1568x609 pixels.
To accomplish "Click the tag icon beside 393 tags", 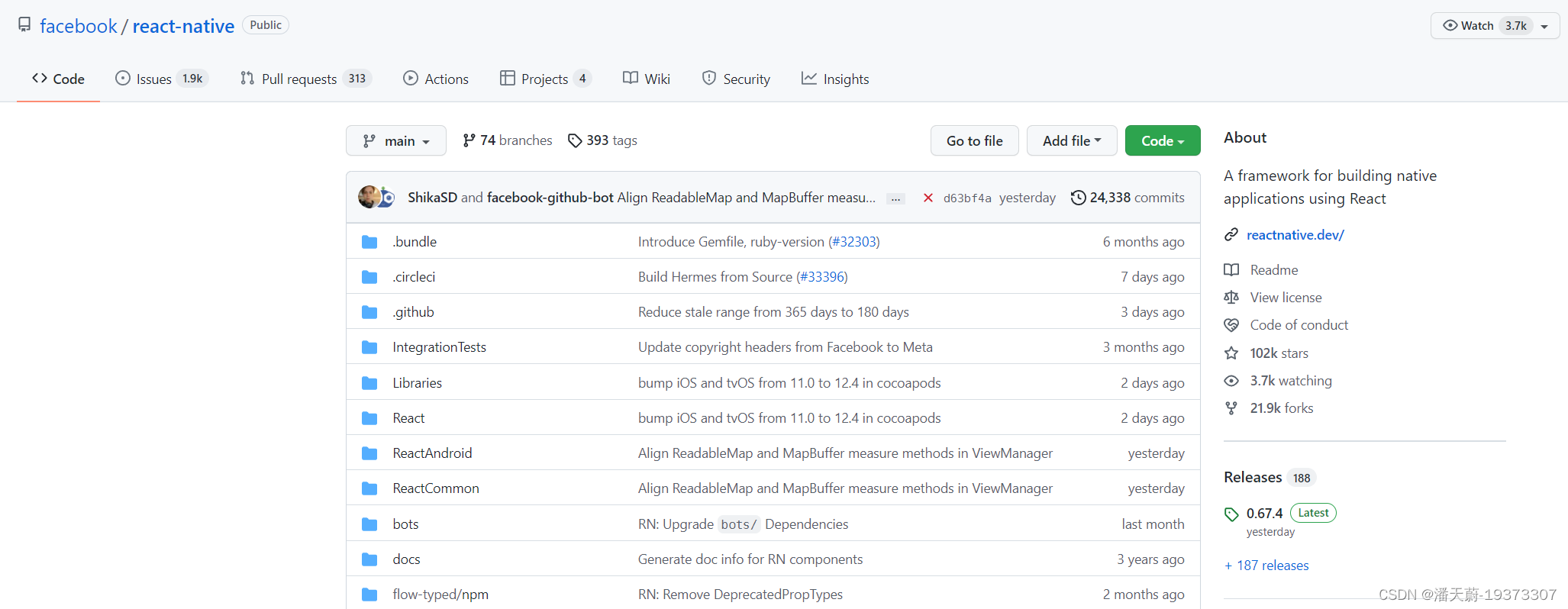I will (575, 140).
